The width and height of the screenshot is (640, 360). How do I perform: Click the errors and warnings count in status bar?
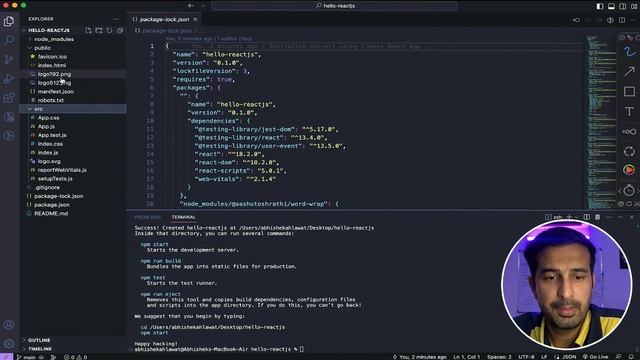(x=76, y=357)
